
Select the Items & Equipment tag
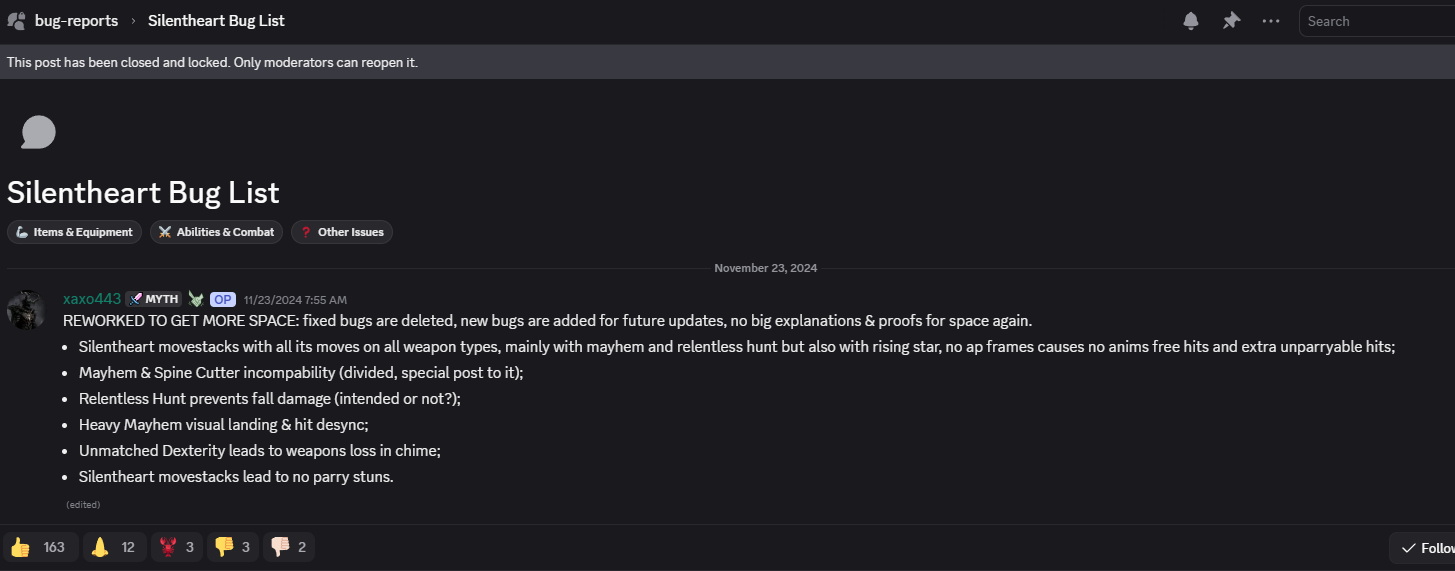[74, 232]
